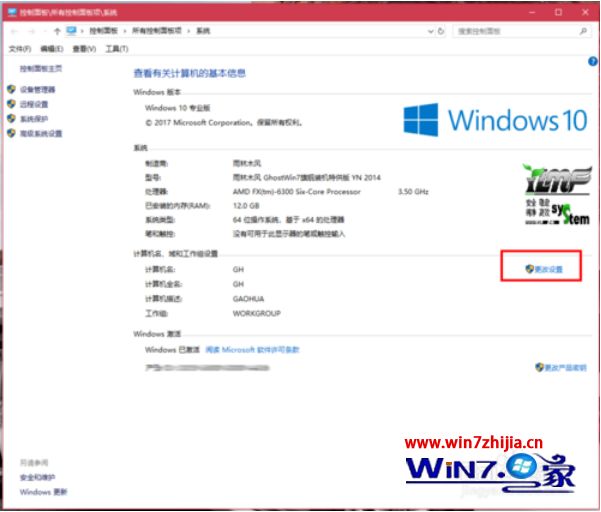Click the computer icon in address bar

tap(71, 31)
